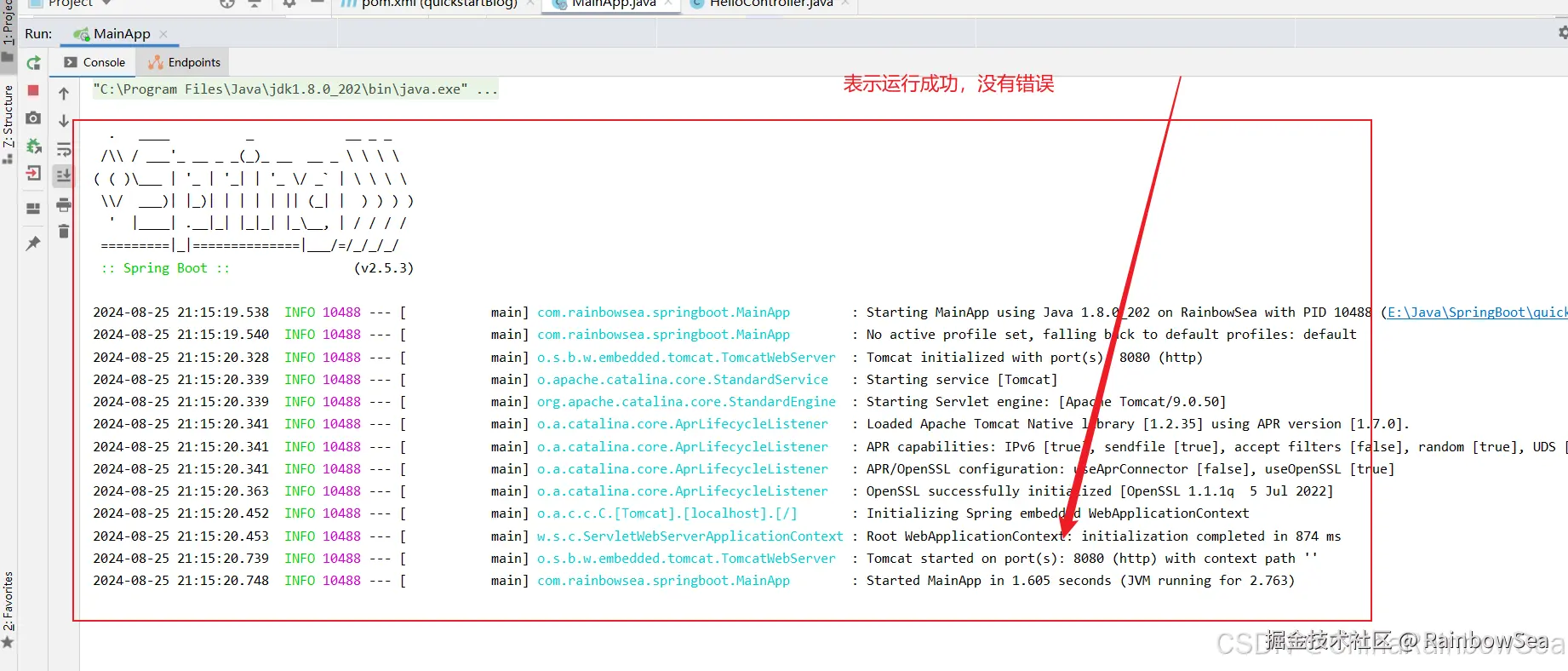Switch to the Console tab
Viewport: 1568px width, 671px height.
pyautogui.click(x=94, y=62)
